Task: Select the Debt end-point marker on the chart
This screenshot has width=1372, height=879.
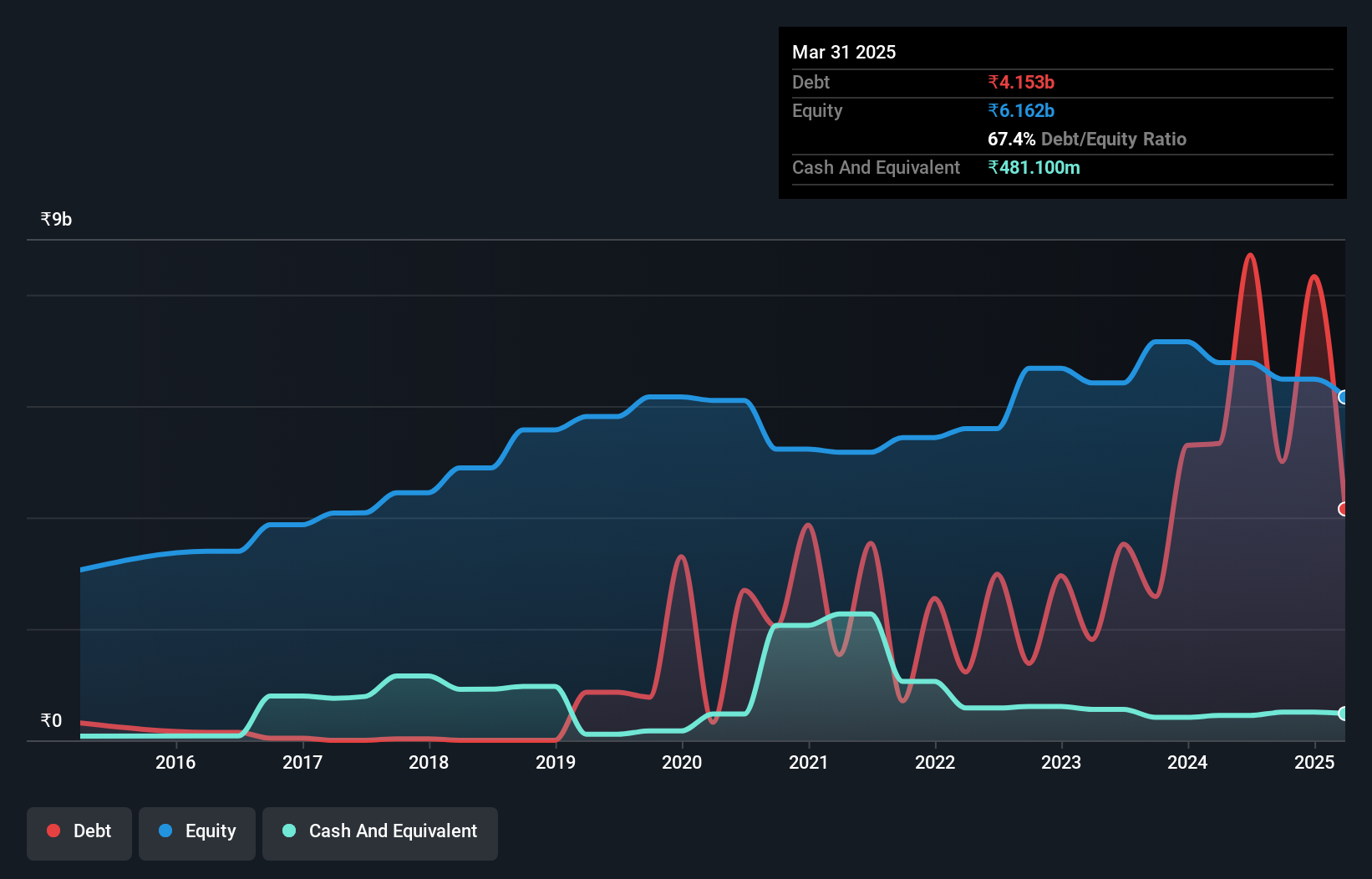Action: [1344, 509]
